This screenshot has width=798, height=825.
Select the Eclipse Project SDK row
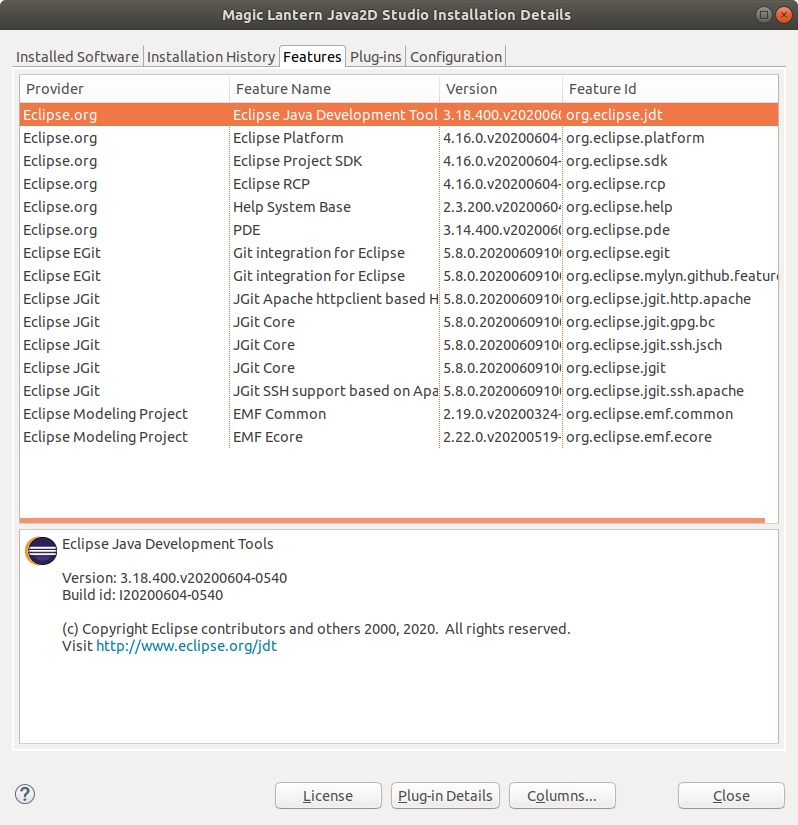399,161
